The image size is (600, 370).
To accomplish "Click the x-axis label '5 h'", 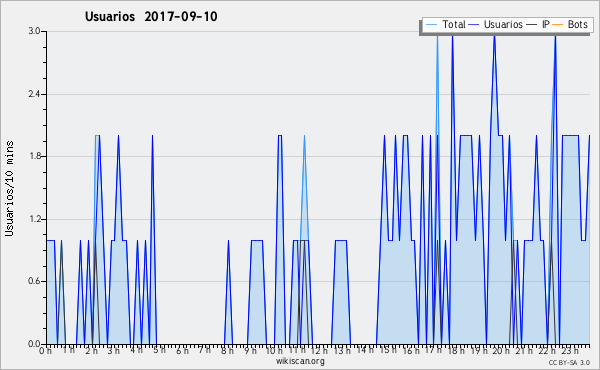I will tap(159, 350).
